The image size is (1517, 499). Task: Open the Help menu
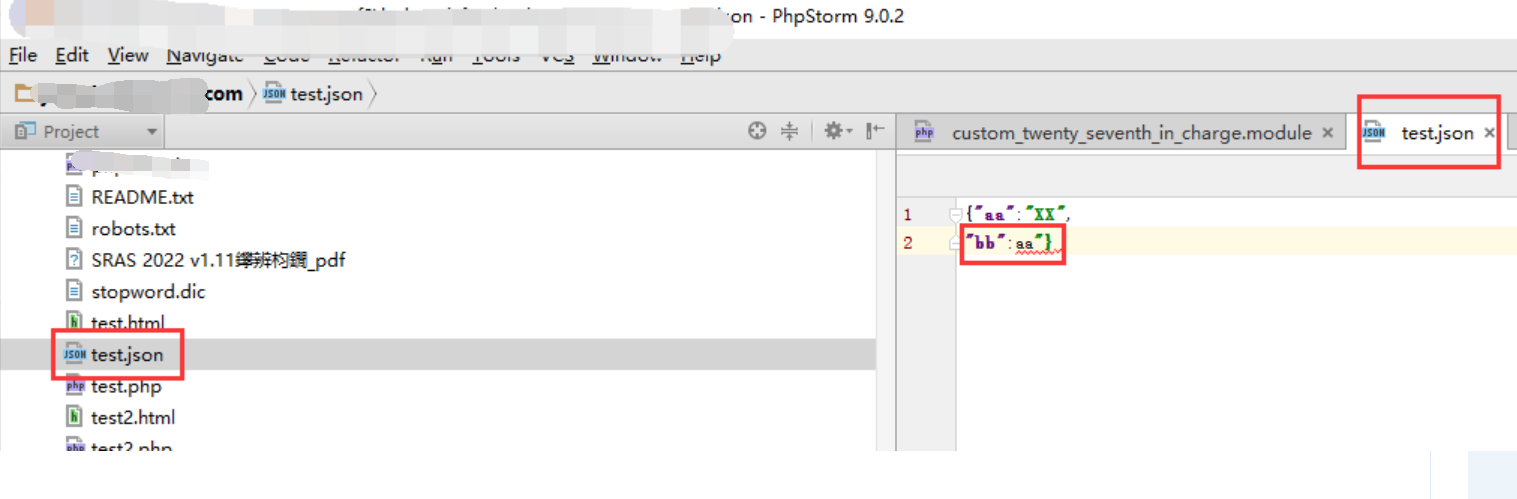(x=701, y=56)
